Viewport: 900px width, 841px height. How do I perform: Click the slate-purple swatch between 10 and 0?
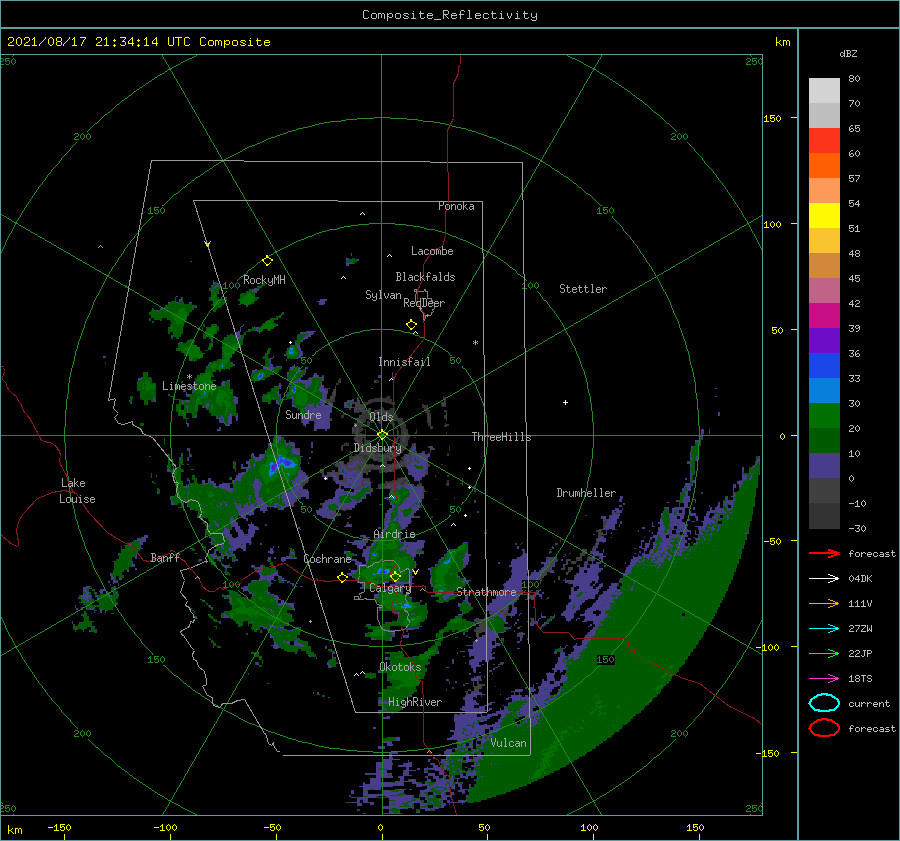click(x=824, y=466)
